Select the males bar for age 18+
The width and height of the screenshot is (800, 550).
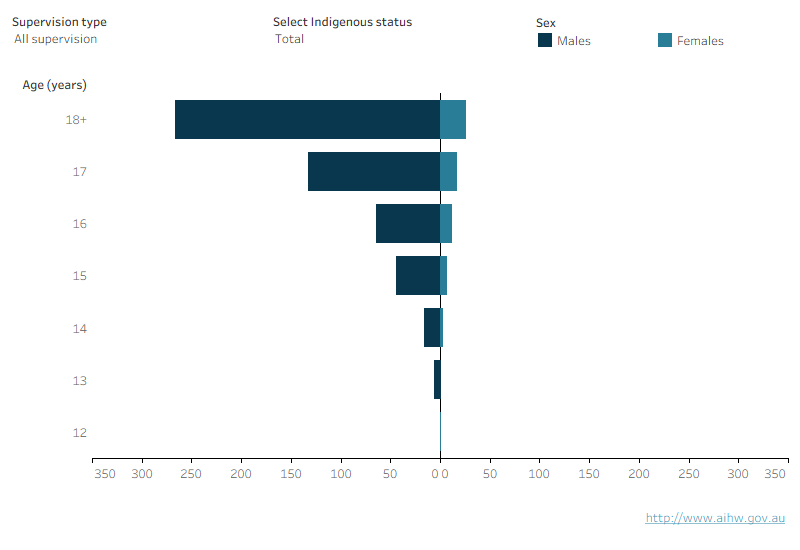308,119
